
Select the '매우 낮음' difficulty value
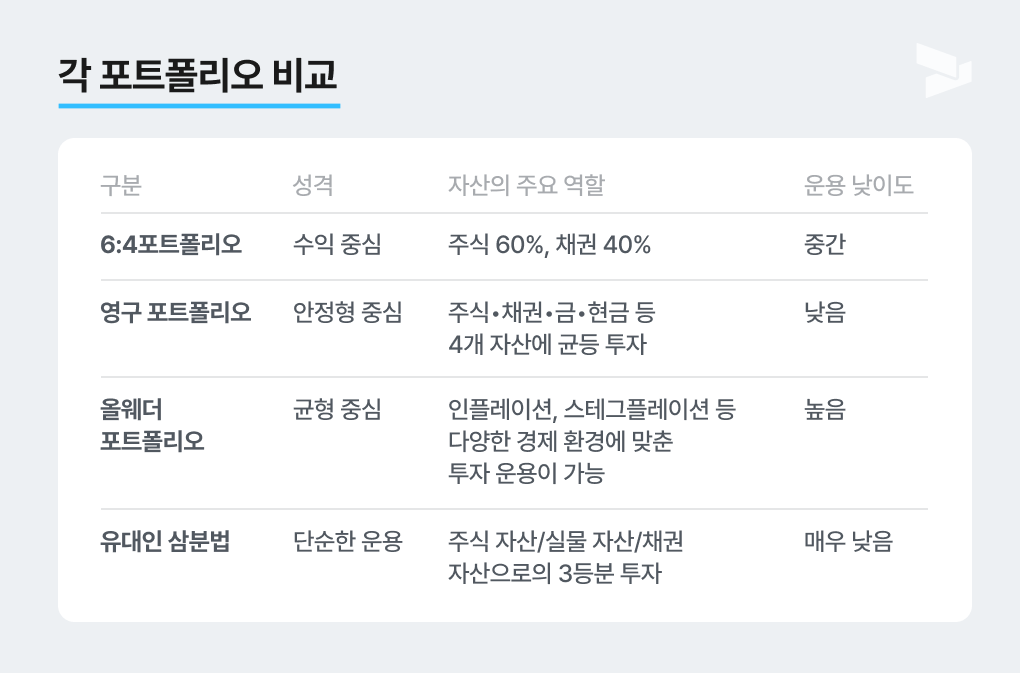[849, 543]
